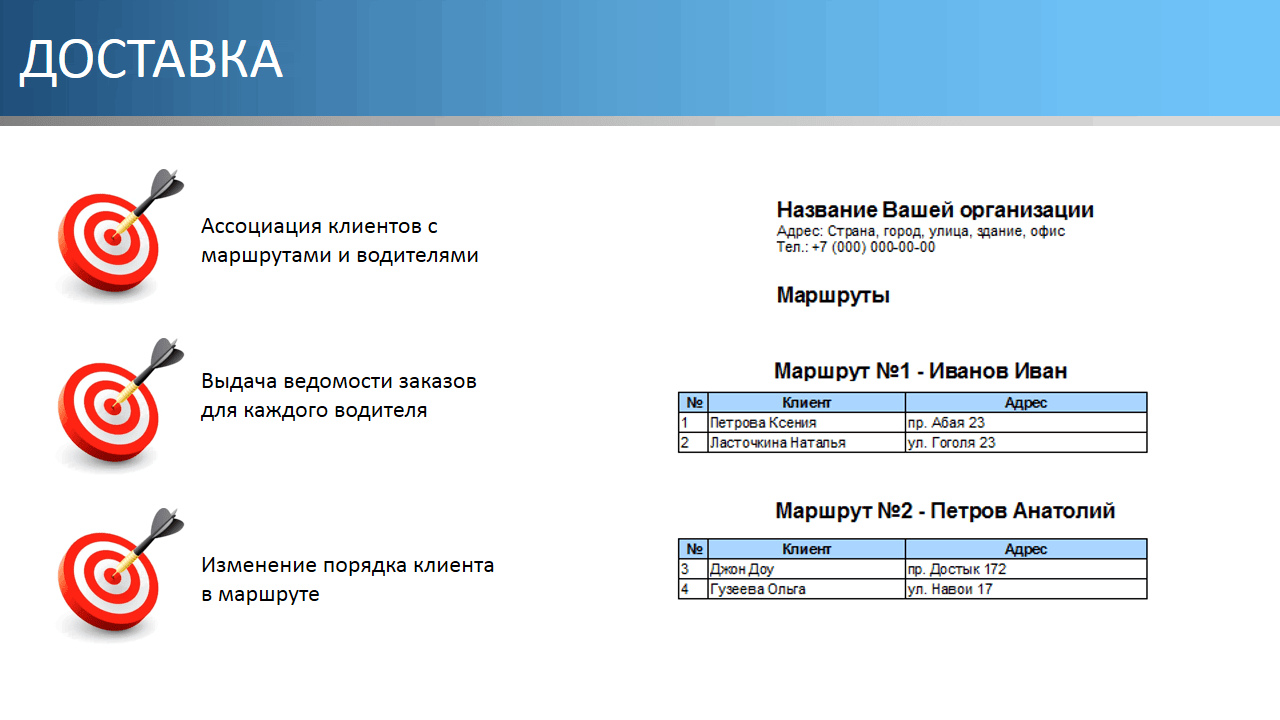This screenshot has height=720, width=1280.
Task: Click the cell 'ул. Гоголя 23'
Action: 1026,442
